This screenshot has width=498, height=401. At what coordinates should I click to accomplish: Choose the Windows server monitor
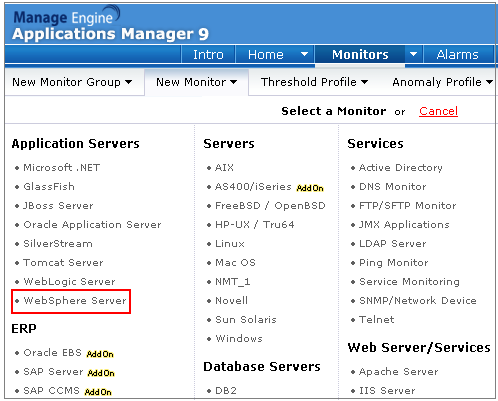(x=239, y=339)
